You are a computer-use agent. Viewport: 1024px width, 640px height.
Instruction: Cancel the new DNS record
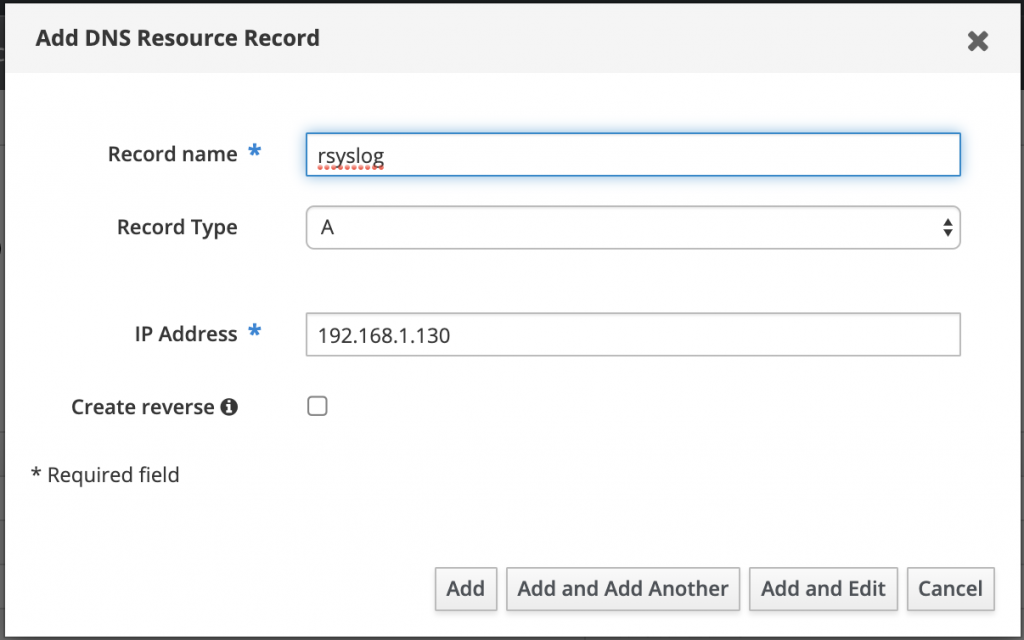click(950, 589)
